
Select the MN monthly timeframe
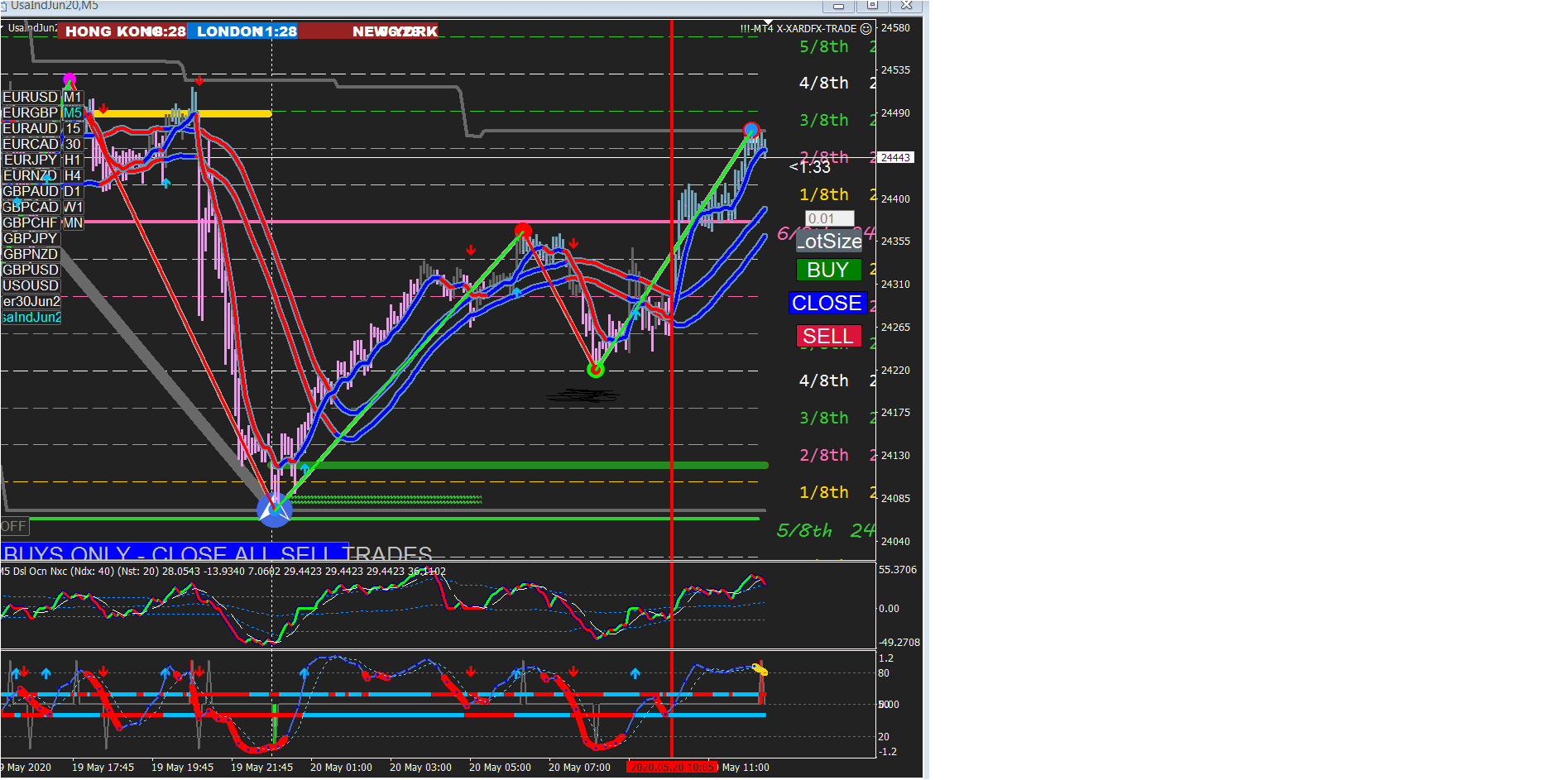[73, 223]
